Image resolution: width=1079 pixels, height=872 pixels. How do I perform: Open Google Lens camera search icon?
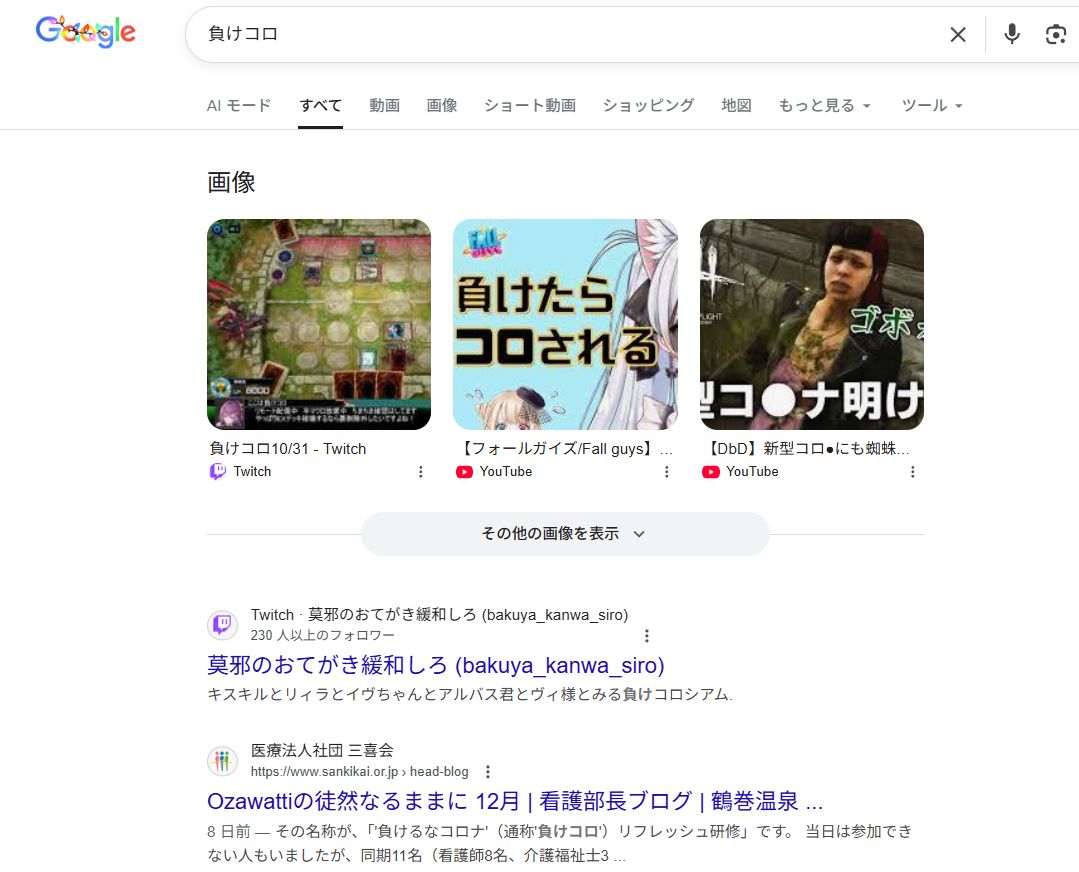click(1056, 34)
